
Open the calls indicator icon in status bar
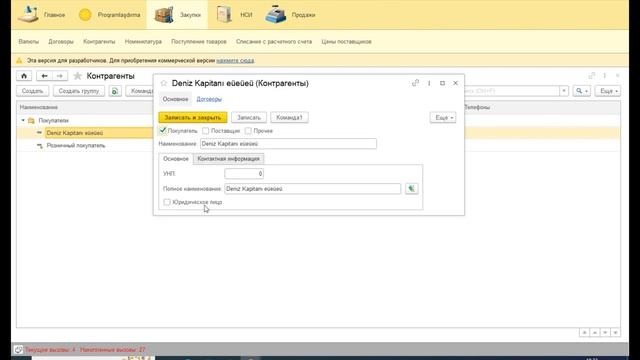pos(18,350)
